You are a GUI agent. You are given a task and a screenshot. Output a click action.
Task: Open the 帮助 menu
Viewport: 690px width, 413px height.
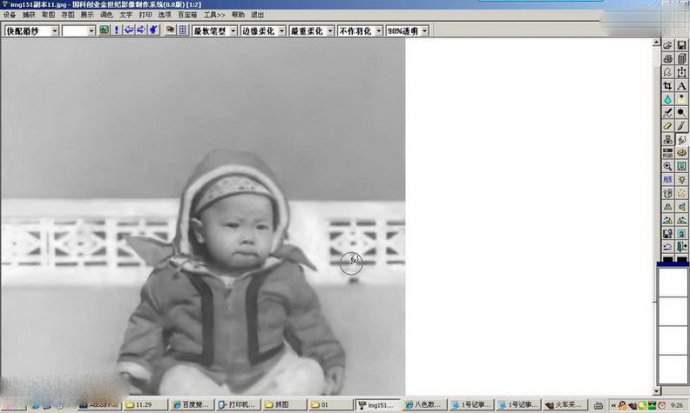tap(238, 15)
